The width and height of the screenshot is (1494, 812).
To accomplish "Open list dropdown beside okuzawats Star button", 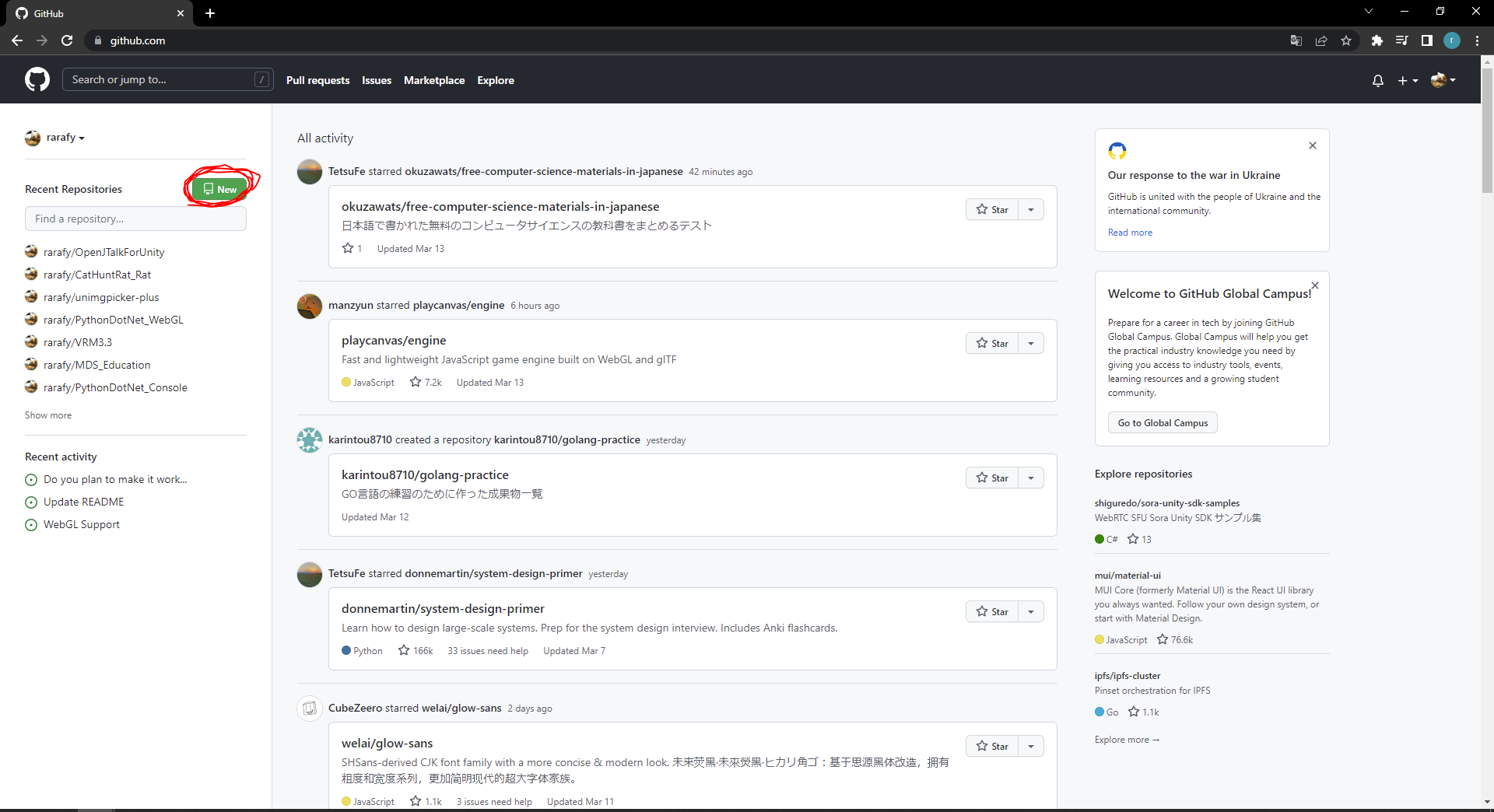I will point(1031,209).
